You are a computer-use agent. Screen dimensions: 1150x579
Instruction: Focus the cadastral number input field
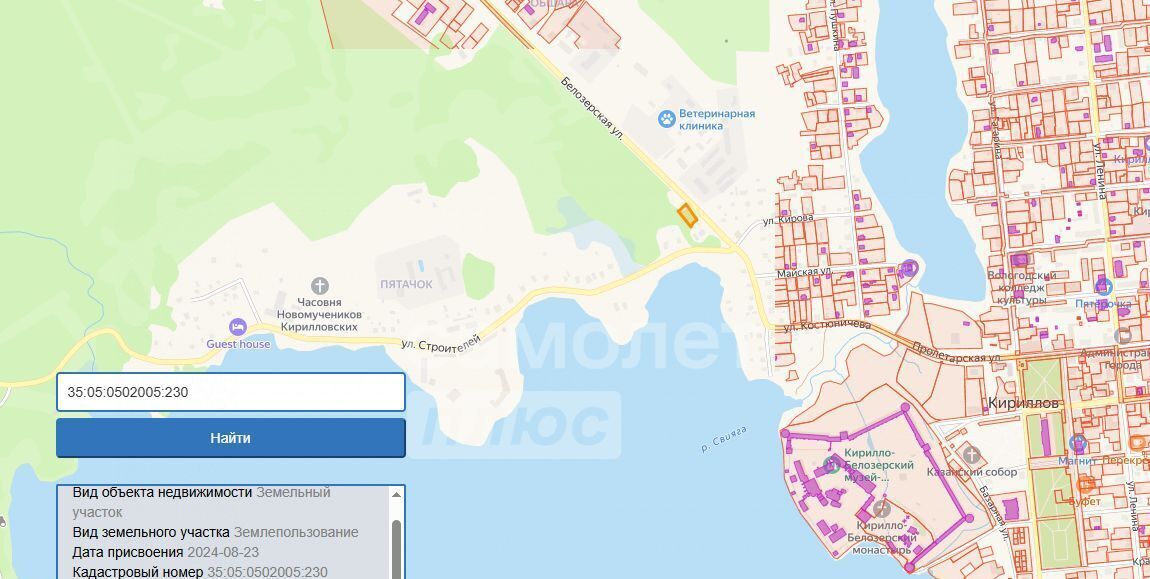pos(230,392)
